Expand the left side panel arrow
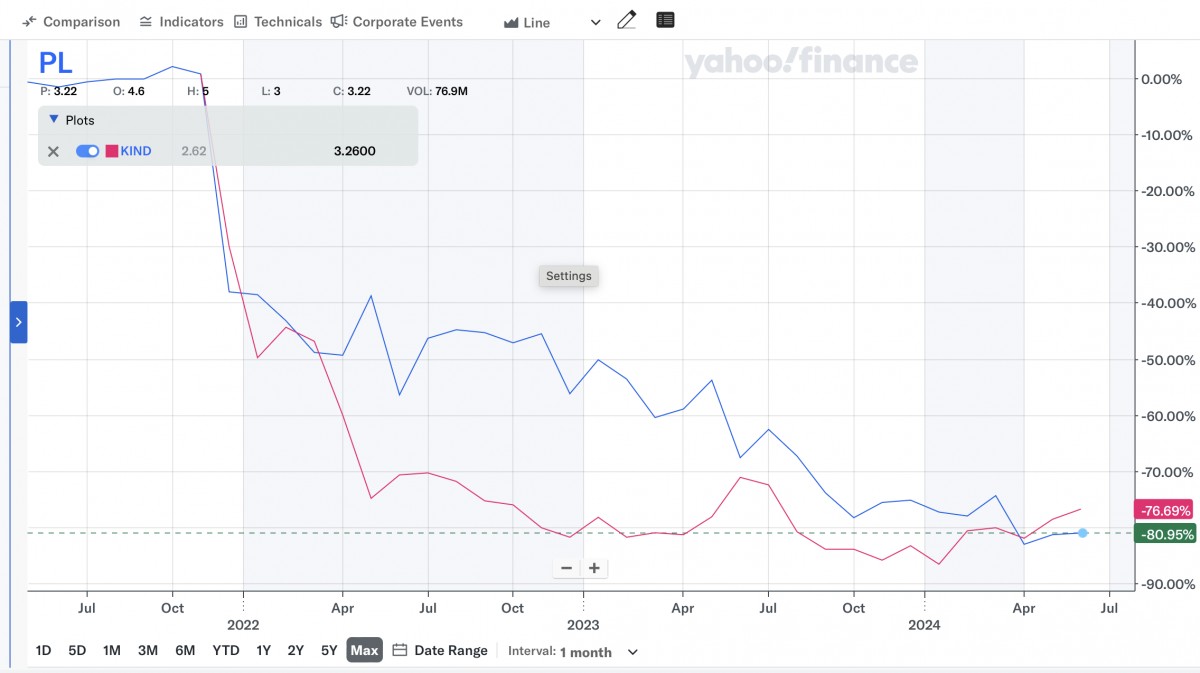This screenshot has height=673, width=1200. click(18, 322)
